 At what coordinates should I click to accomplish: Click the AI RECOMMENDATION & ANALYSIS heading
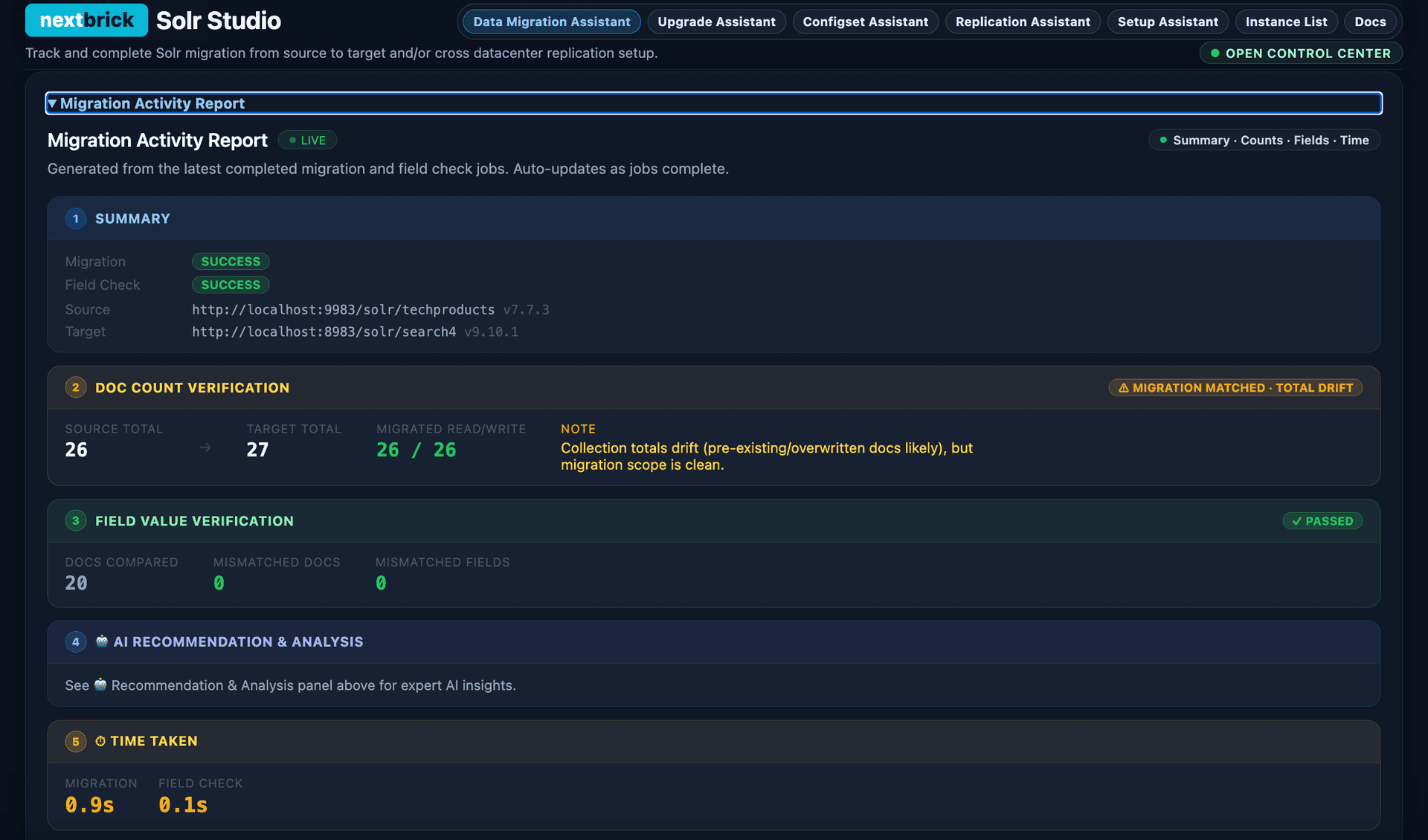(x=238, y=642)
